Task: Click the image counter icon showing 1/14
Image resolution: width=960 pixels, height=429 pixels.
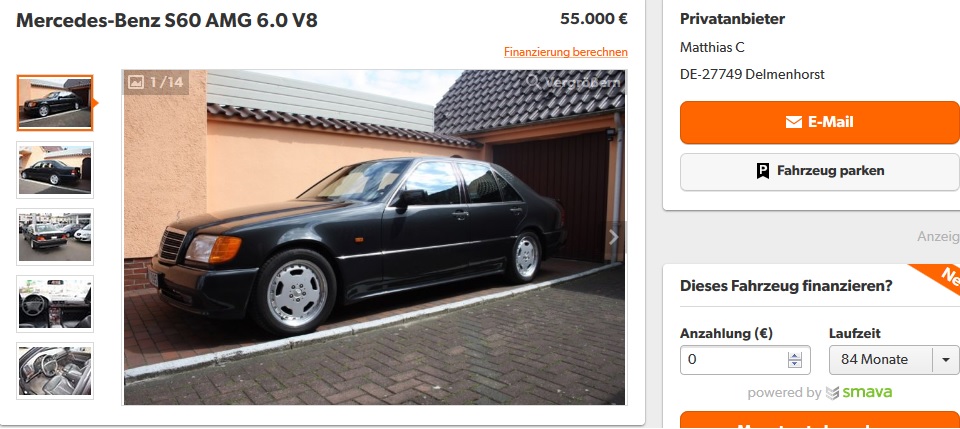Action: [136, 82]
